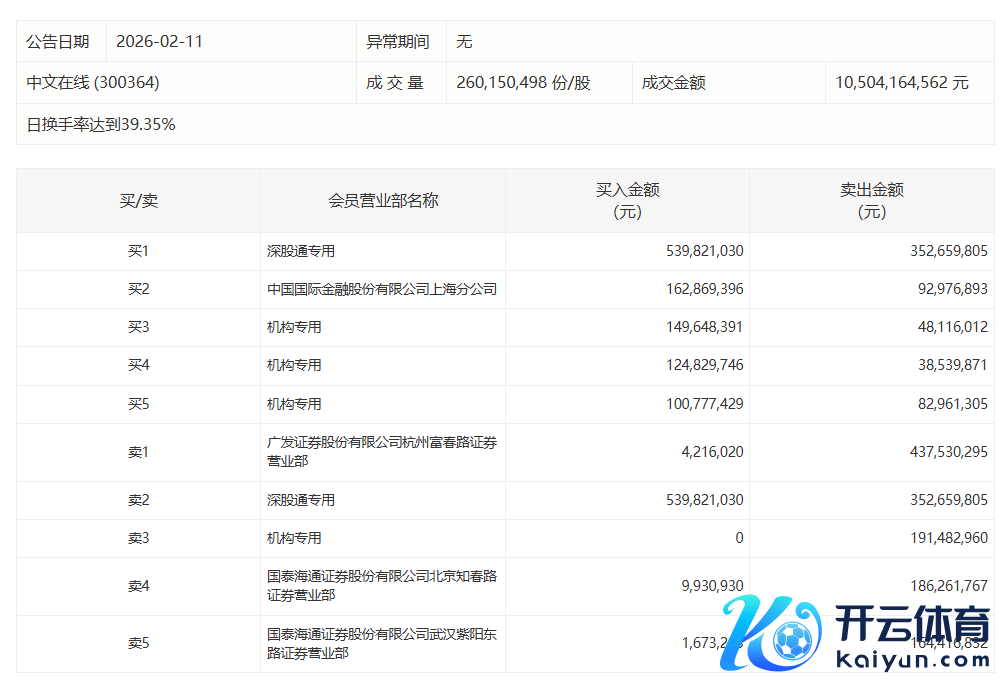
Task: Click the trading volume value 260,150,498 份/股
Action: tap(523, 83)
